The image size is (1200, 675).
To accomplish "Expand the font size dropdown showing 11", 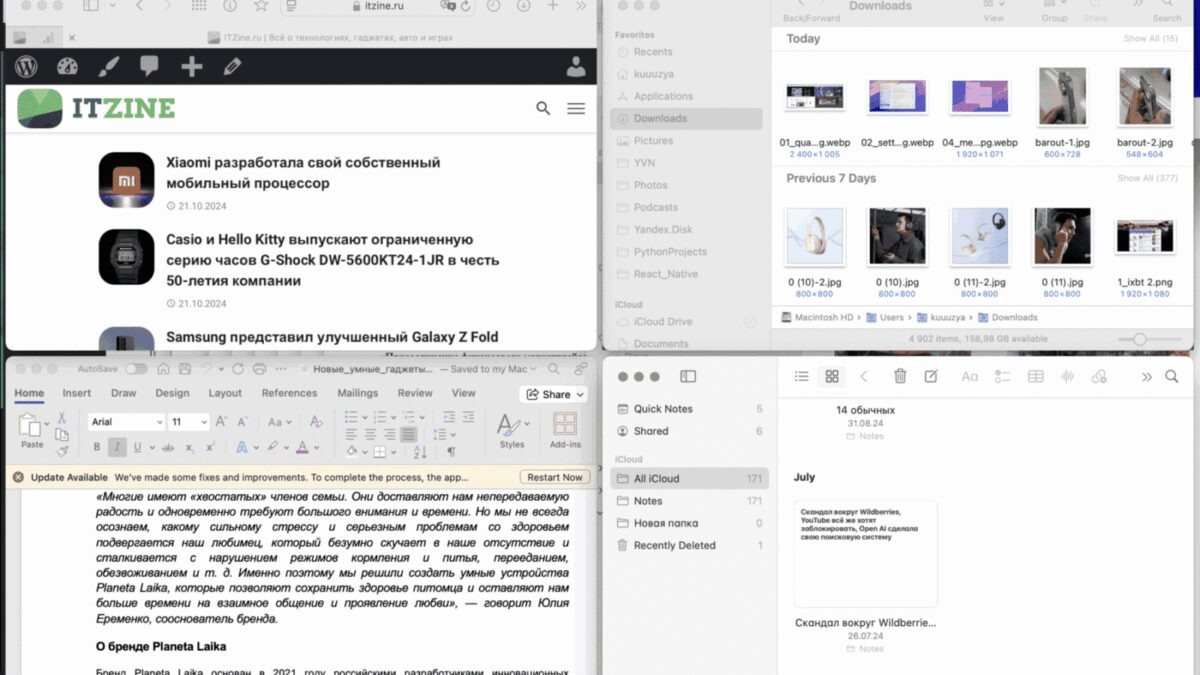I will [189, 422].
